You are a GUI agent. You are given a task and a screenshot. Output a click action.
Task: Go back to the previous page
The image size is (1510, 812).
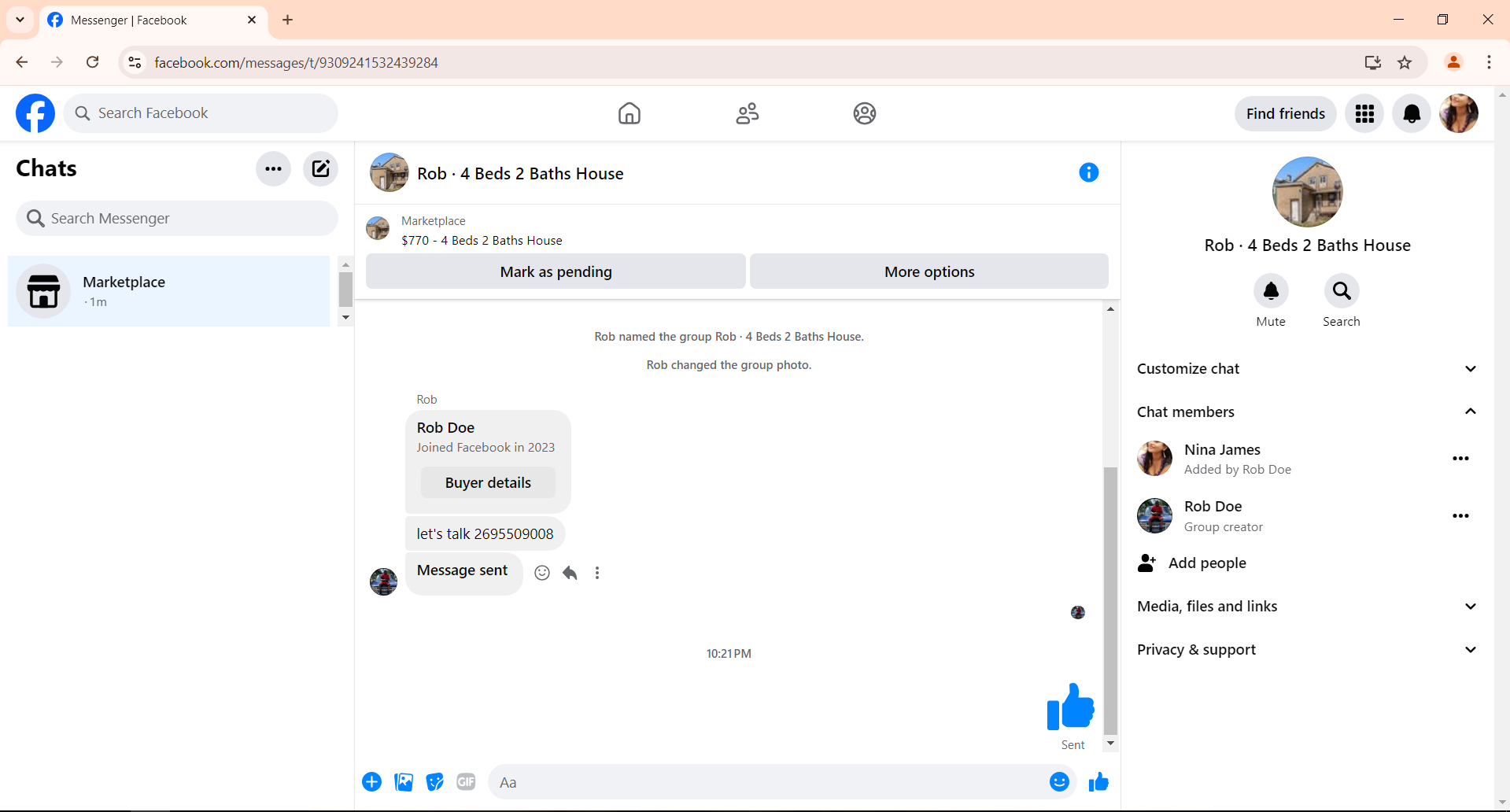coord(22,63)
